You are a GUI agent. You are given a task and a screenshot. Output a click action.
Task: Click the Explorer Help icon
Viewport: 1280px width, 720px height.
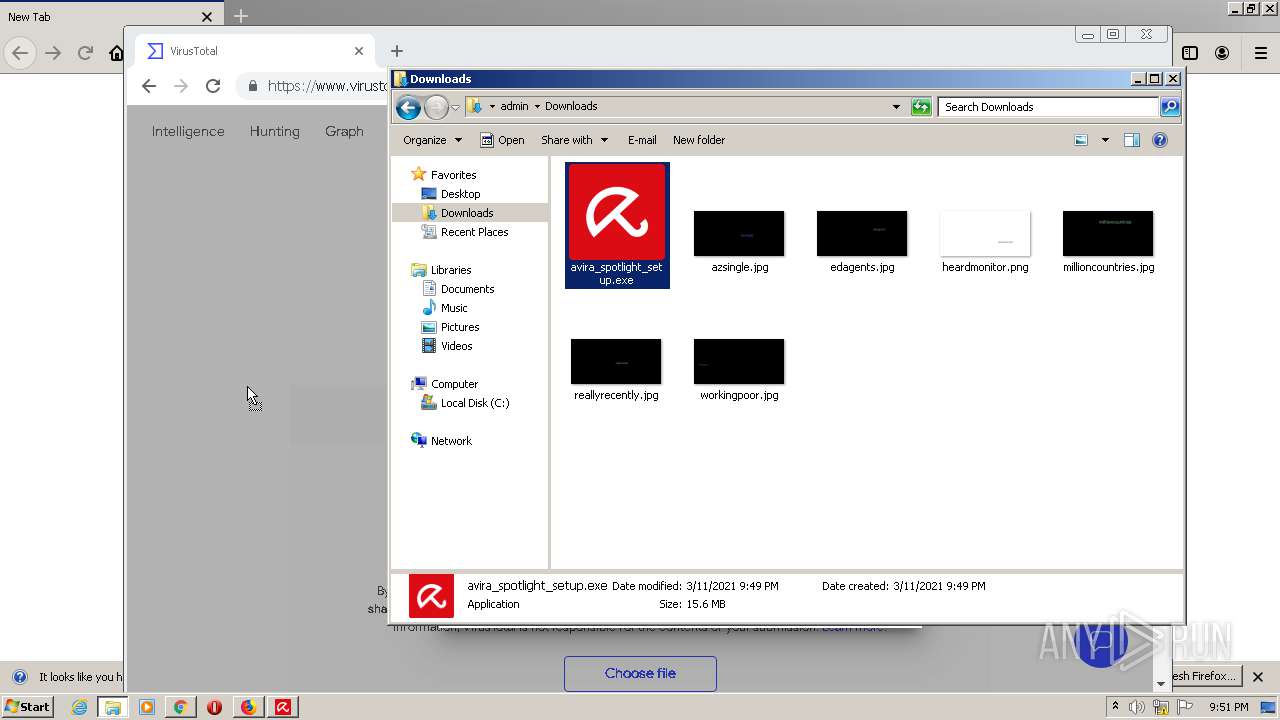click(1160, 140)
